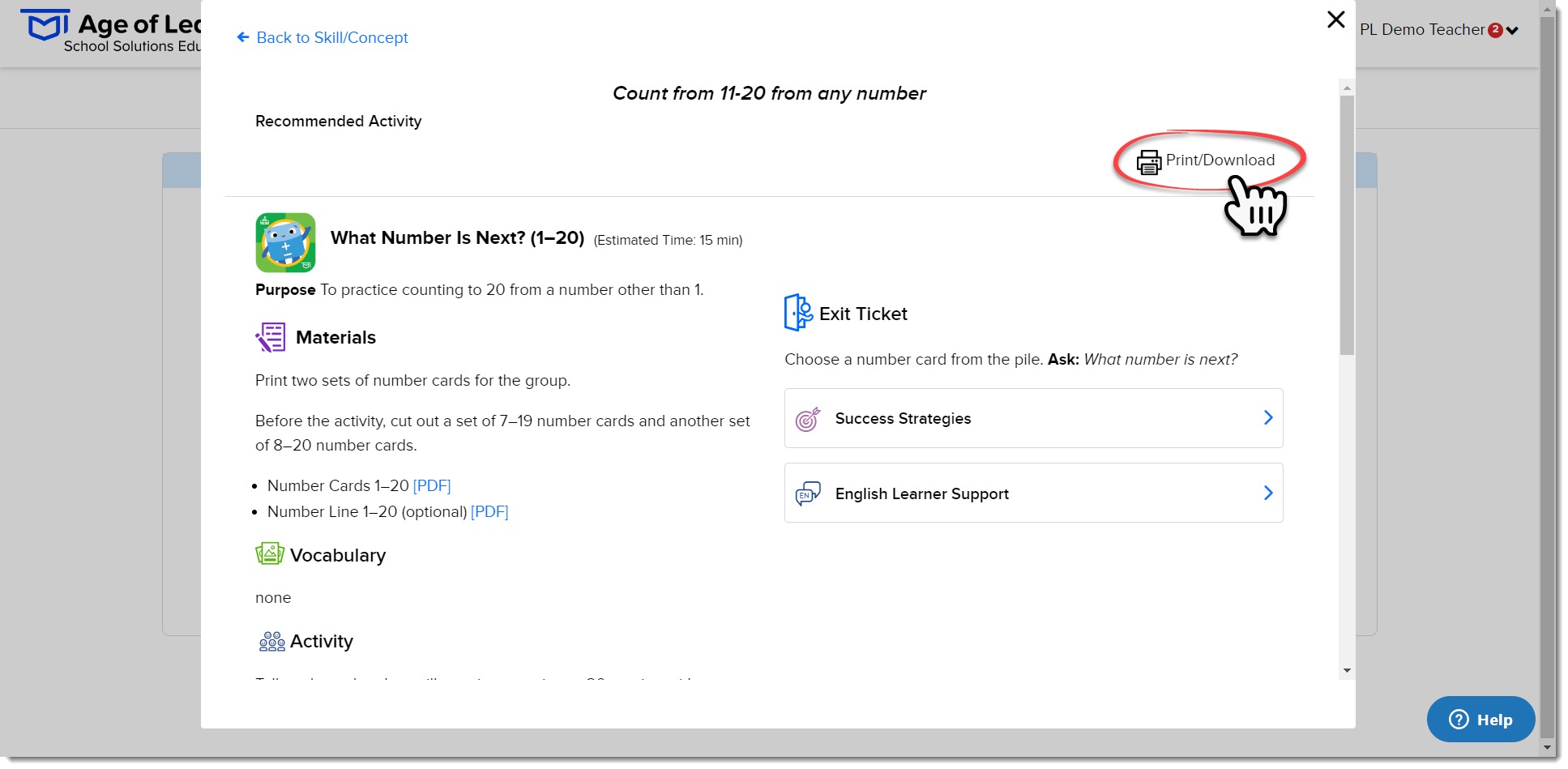Click the '(Estimated Time: 15 min)' text
Image resolution: width=1568 pixels, height=769 pixels.
pos(668,240)
